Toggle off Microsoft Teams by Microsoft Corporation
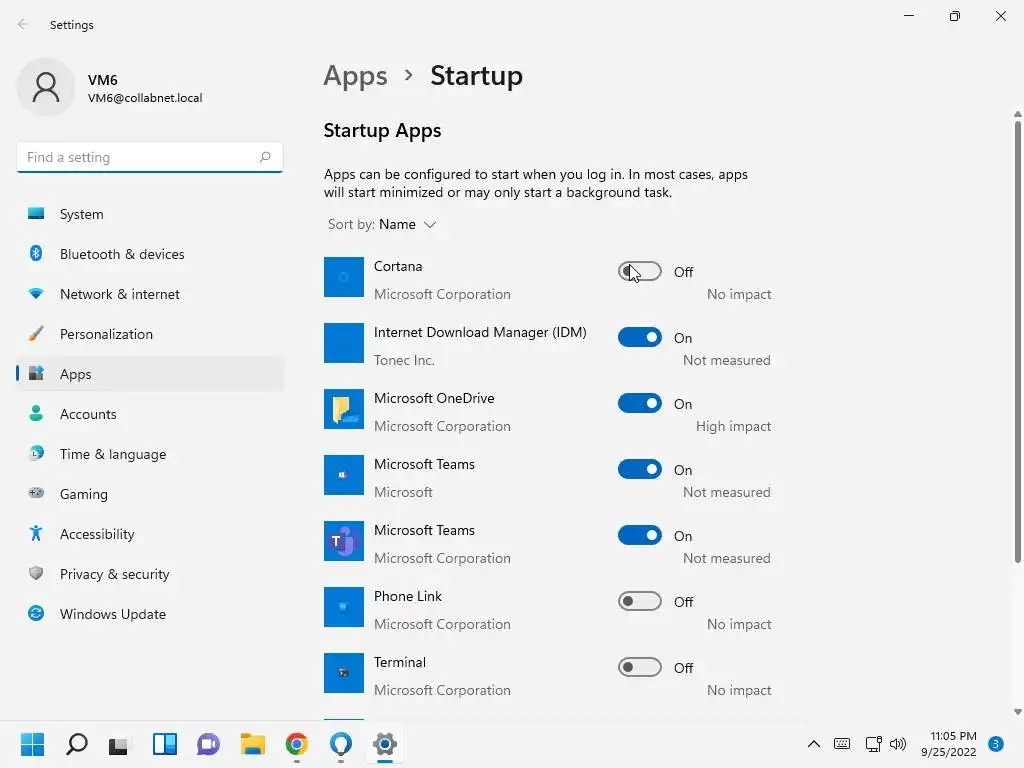 [x=639, y=536]
